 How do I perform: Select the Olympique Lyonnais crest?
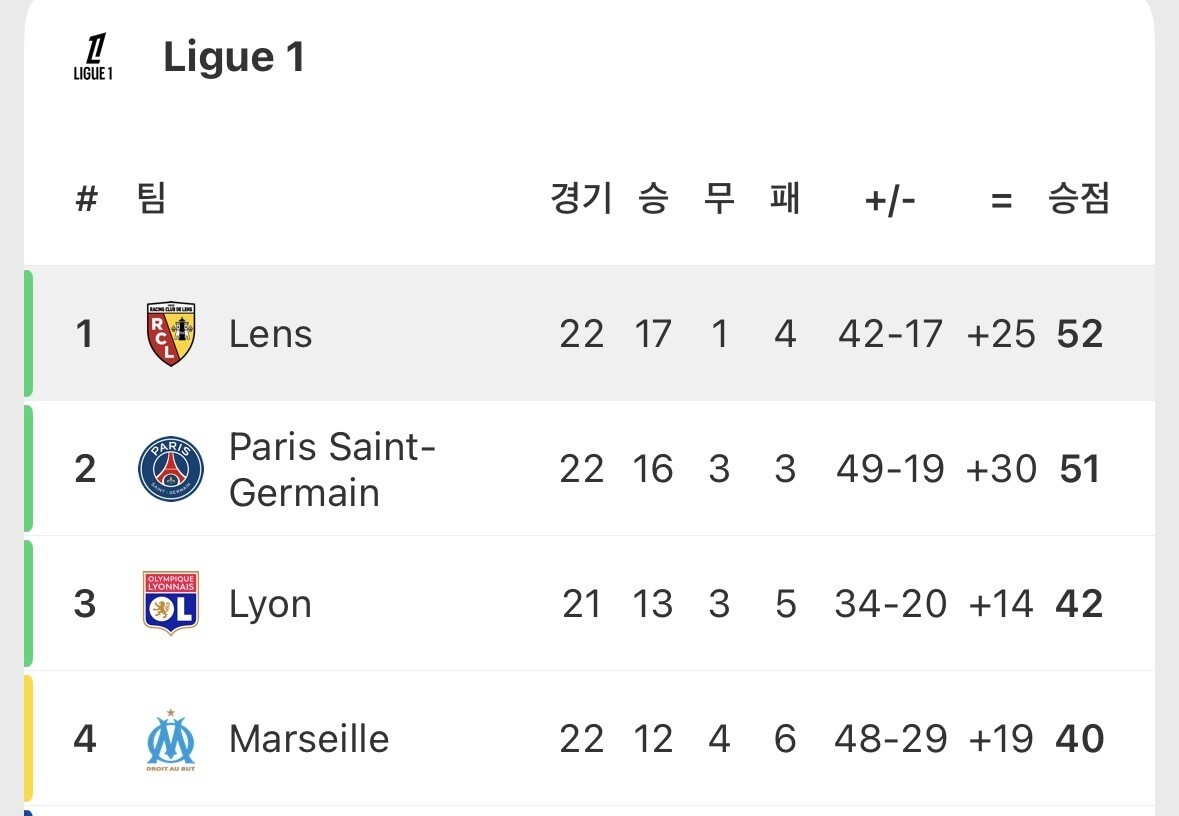[x=171, y=603]
